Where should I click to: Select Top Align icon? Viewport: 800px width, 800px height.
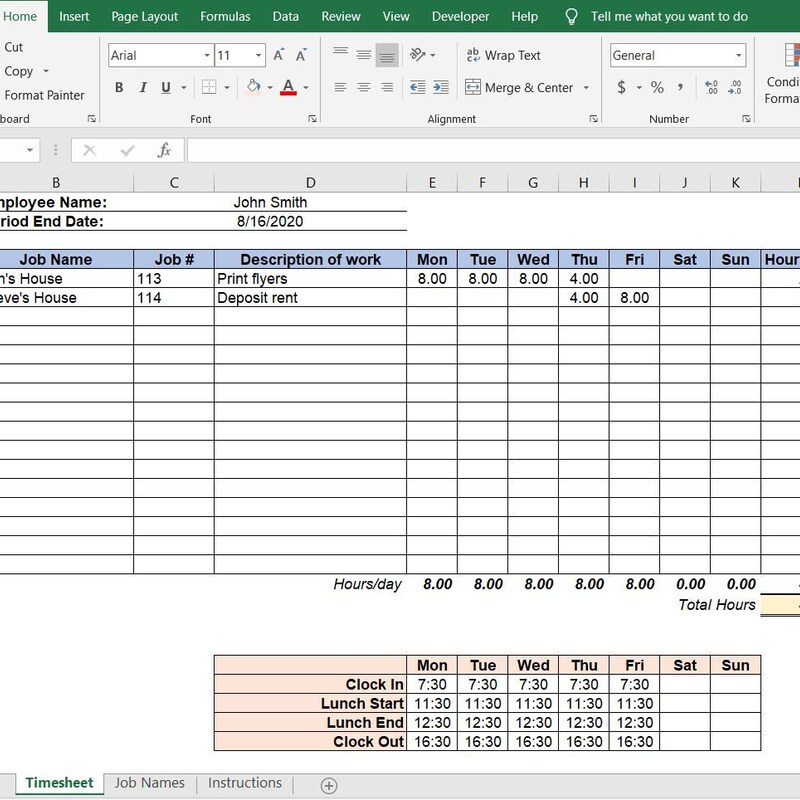tap(340, 54)
